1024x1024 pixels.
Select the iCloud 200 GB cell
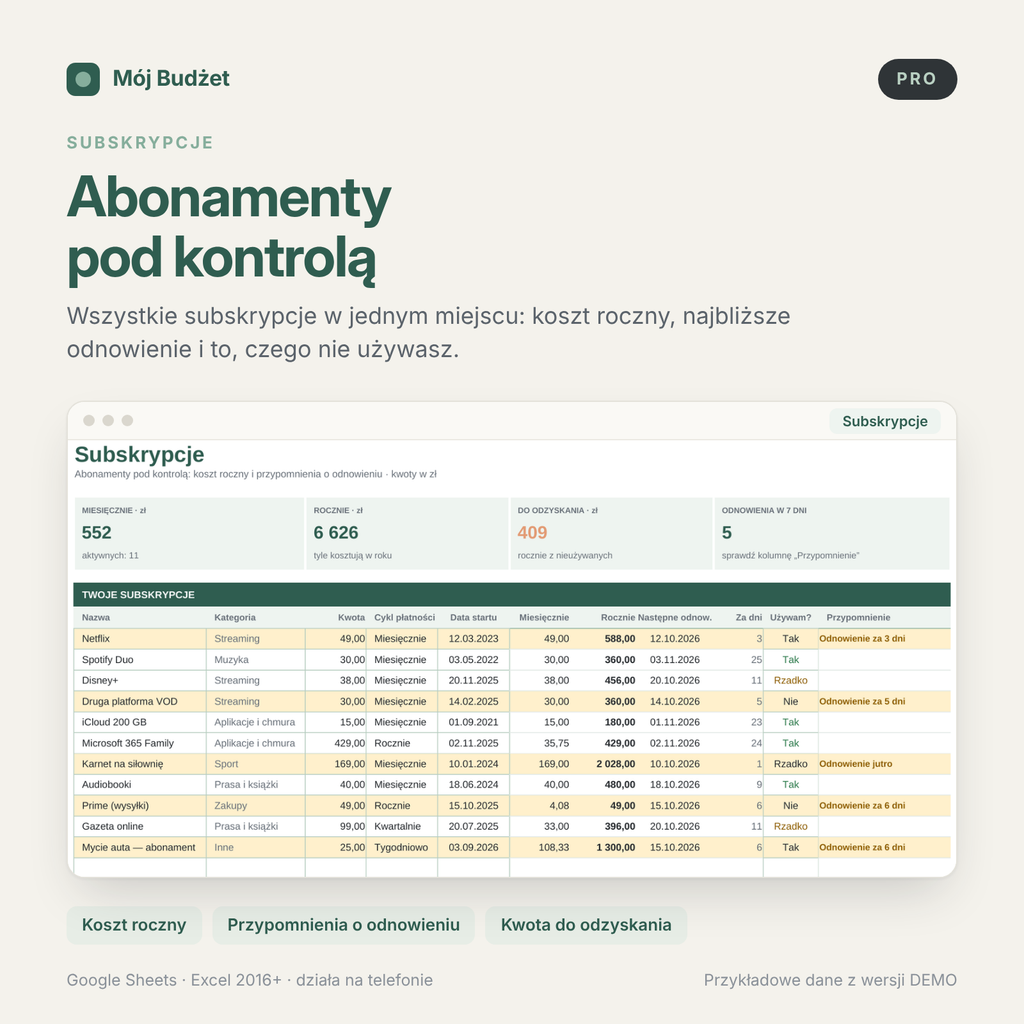[x=140, y=722]
